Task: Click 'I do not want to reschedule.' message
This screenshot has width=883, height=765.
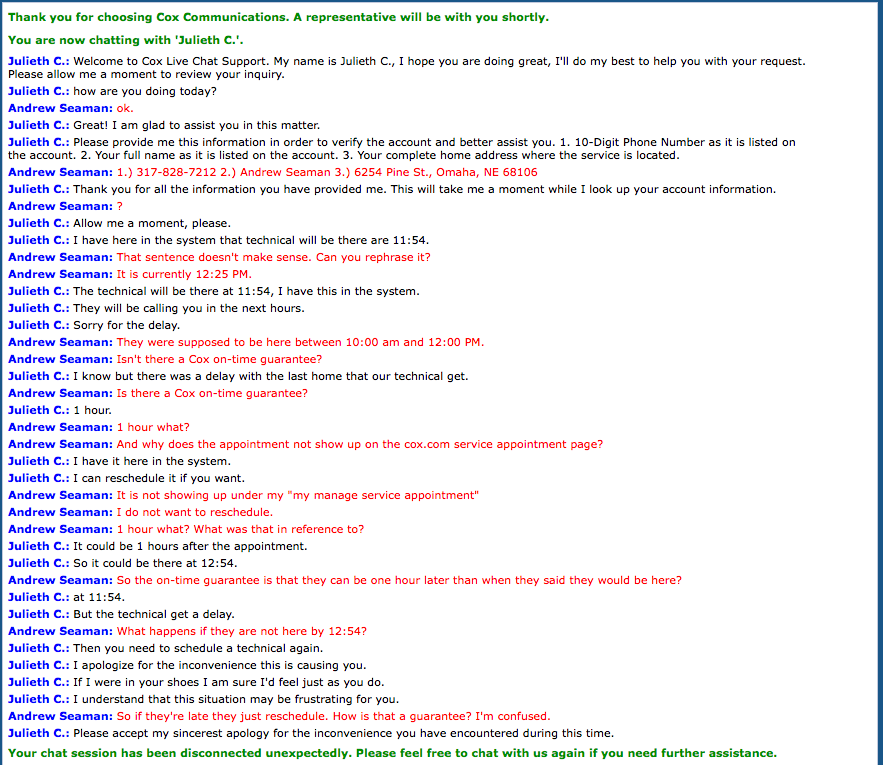Action: 140,512
